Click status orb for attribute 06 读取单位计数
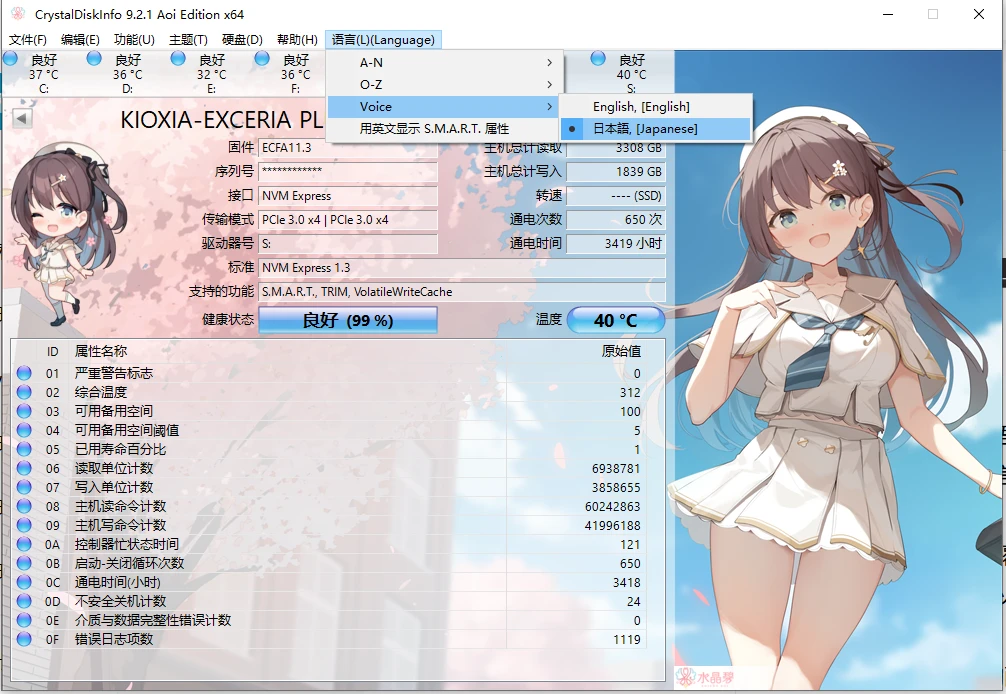 24,468
